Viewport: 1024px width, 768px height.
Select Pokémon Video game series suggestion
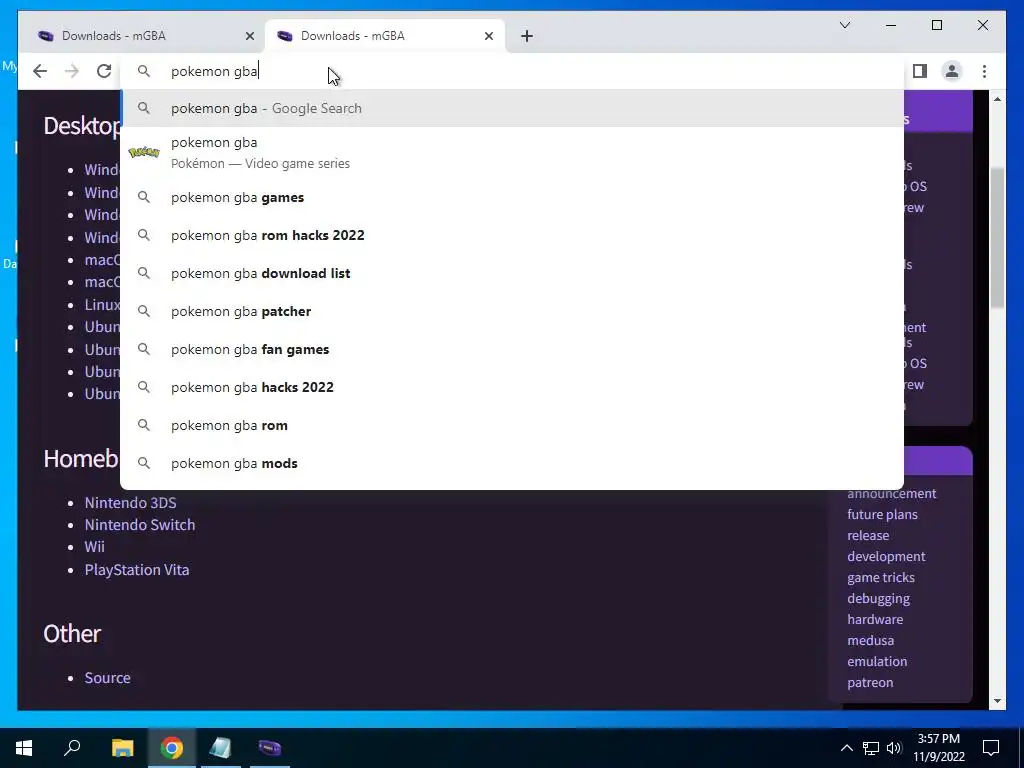coord(512,153)
